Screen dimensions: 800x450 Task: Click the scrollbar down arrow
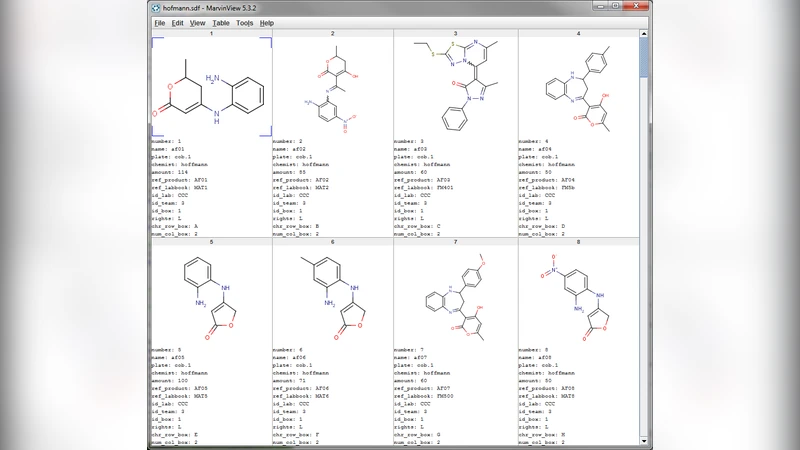pyautogui.click(x=644, y=444)
